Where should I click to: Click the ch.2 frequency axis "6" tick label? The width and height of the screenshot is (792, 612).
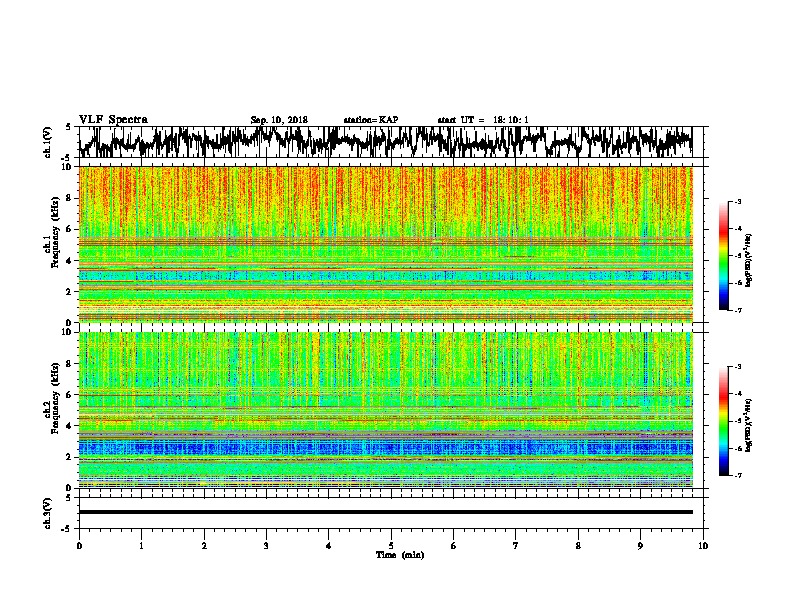pyautogui.click(x=70, y=394)
